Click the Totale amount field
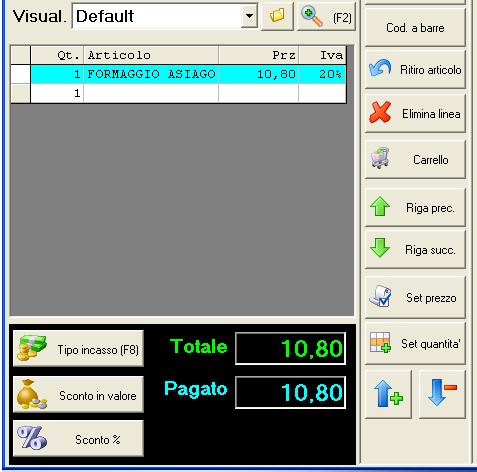This screenshot has width=477, height=472. click(290, 348)
